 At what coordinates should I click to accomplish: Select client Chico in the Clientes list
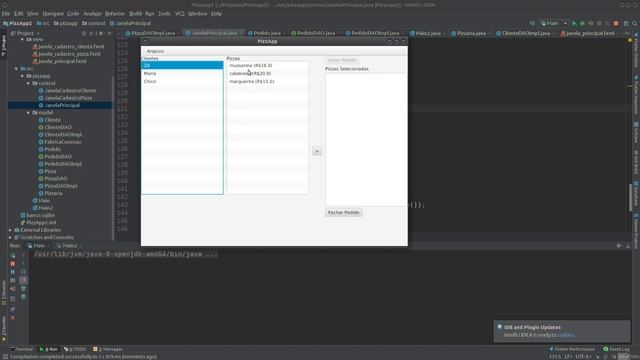(x=182, y=82)
